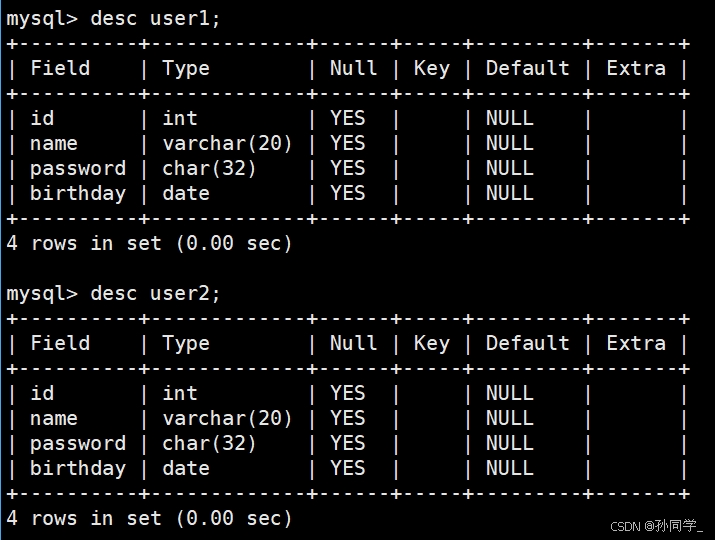Select 'date' type in user2 table
Viewport: 715px width, 540px height.
click(186, 468)
